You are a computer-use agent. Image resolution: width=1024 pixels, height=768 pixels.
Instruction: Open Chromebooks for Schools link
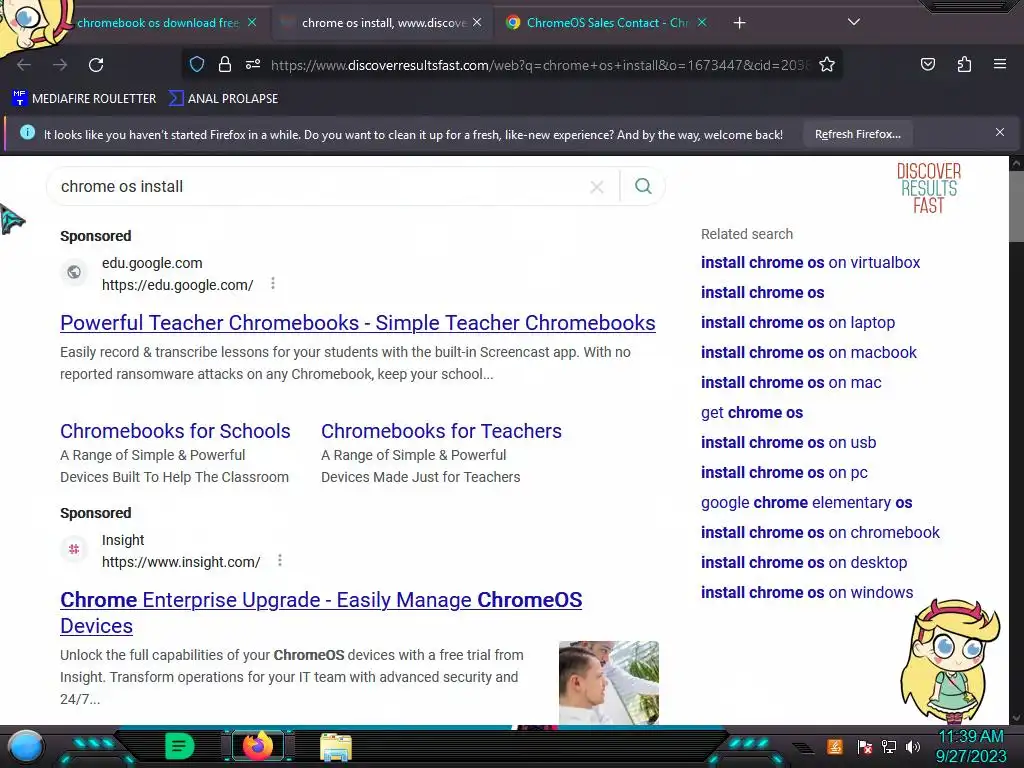[175, 431]
